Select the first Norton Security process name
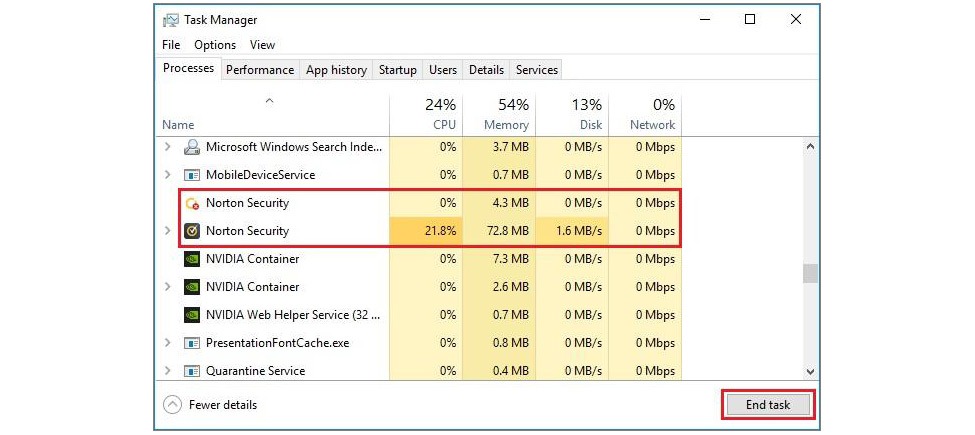975x435 pixels. tap(247, 203)
